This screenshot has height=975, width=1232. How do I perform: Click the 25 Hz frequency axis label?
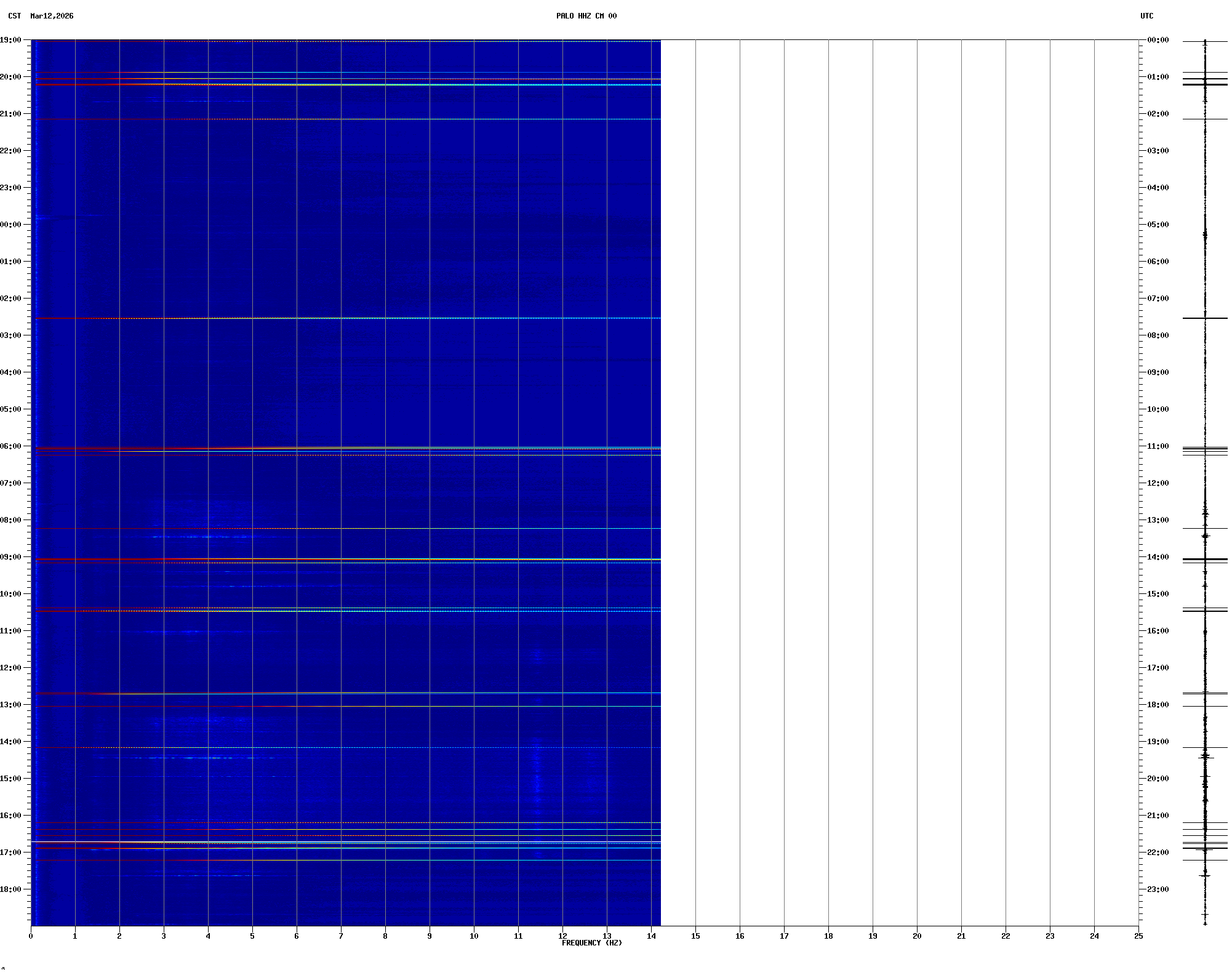point(1138,936)
